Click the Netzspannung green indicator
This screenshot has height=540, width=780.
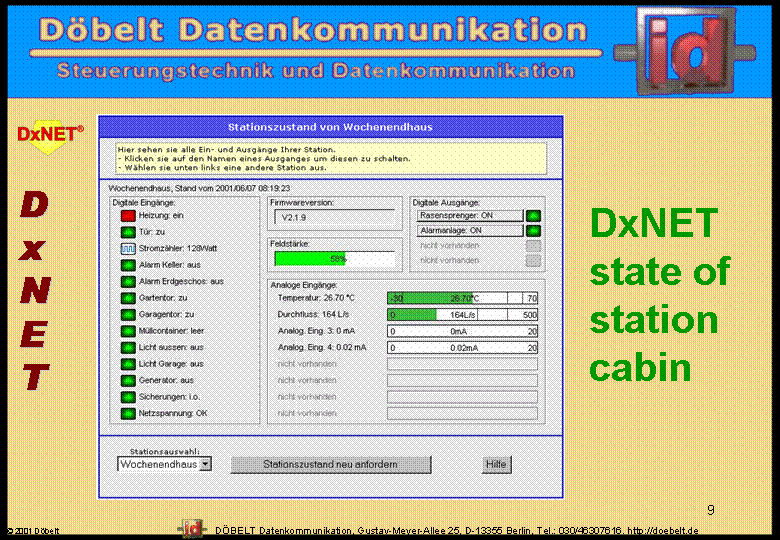128,414
